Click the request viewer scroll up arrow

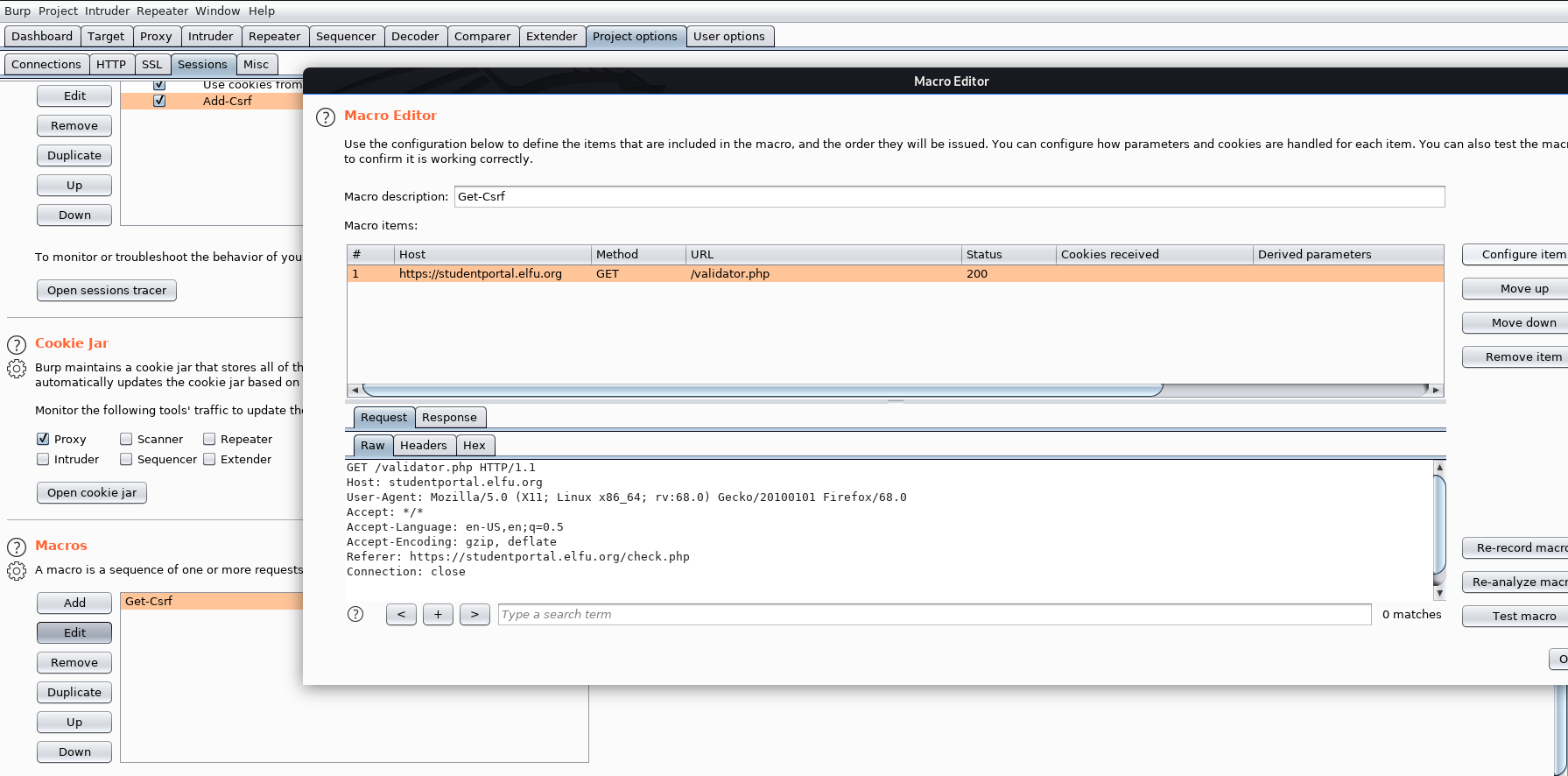click(x=1439, y=468)
